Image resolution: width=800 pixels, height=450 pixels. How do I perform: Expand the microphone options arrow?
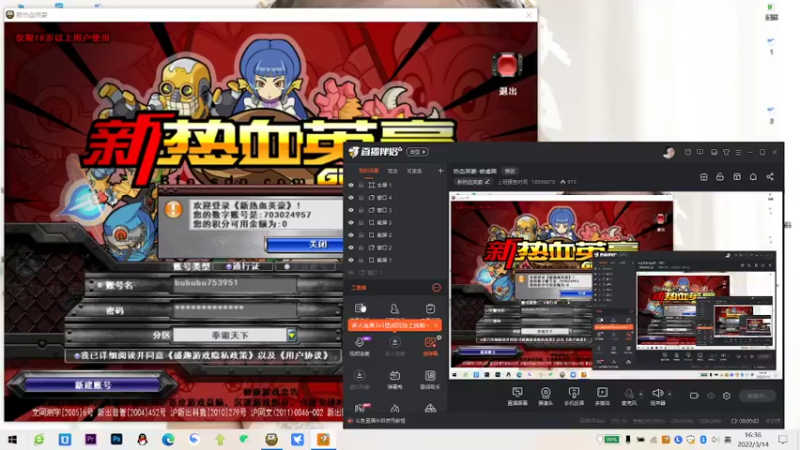click(x=641, y=394)
